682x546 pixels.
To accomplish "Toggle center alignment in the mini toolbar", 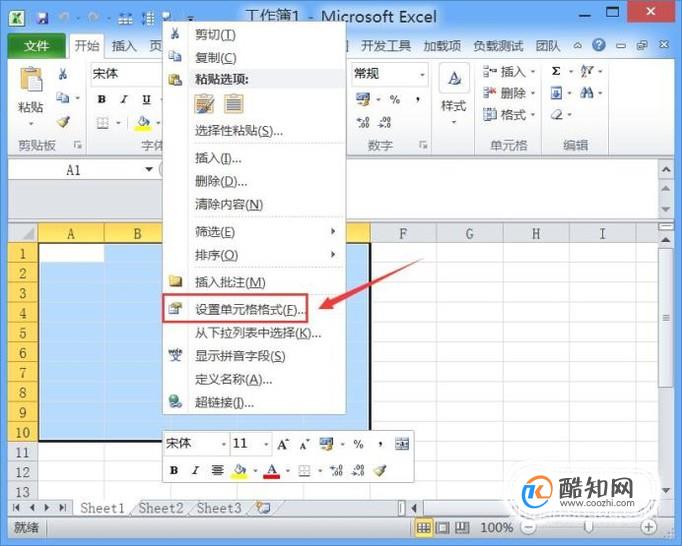I will pyautogui.click(x=217, y=470).
